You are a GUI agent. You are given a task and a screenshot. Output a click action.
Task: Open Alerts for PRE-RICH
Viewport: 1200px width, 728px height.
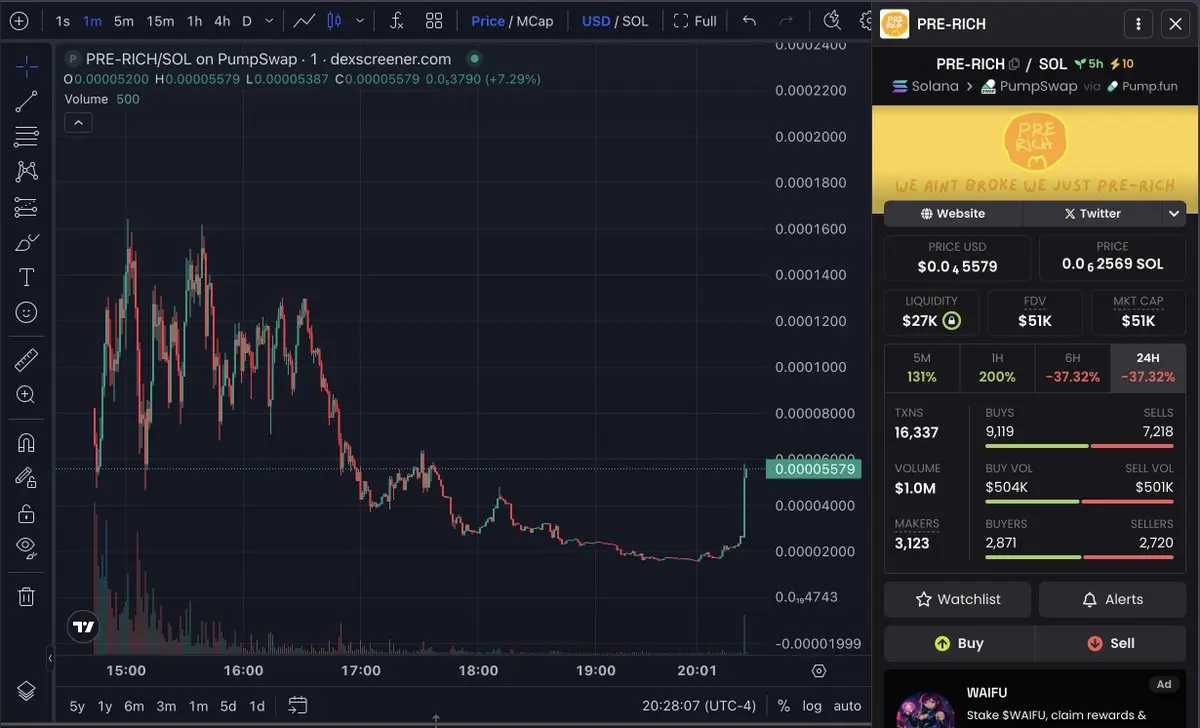coord(1112,599)
